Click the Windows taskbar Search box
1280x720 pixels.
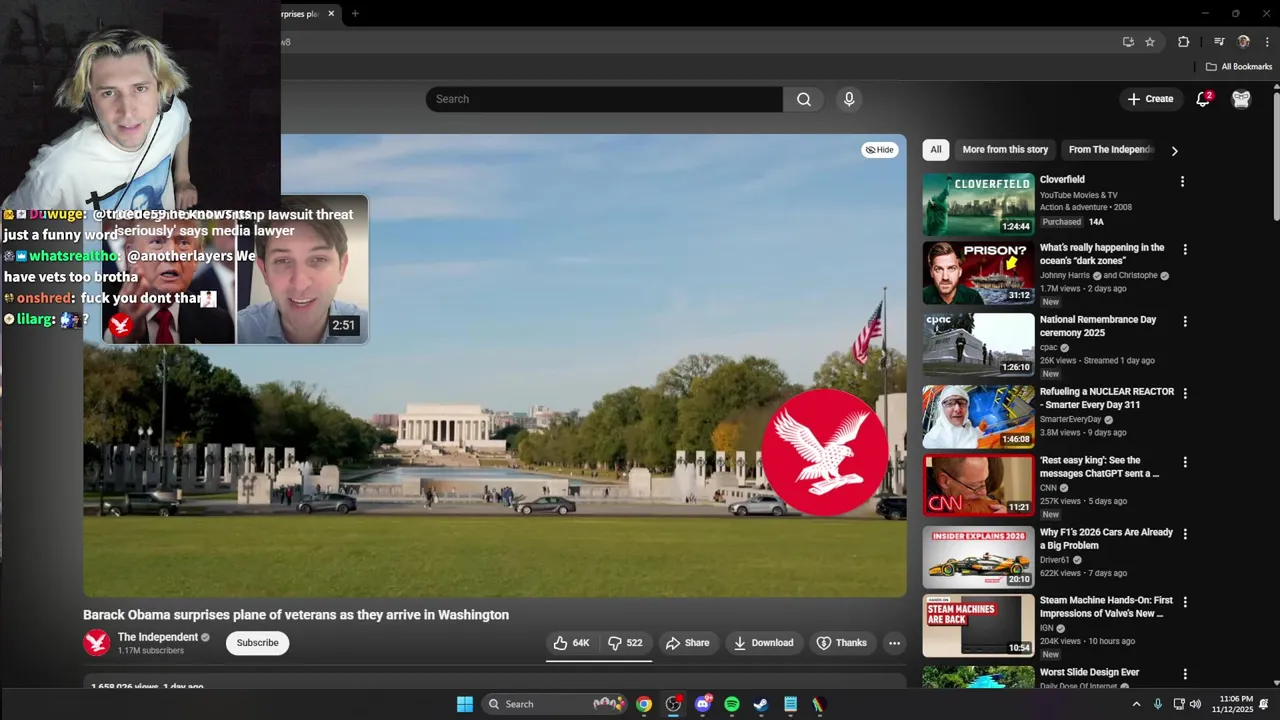click(x=556, y=704)
